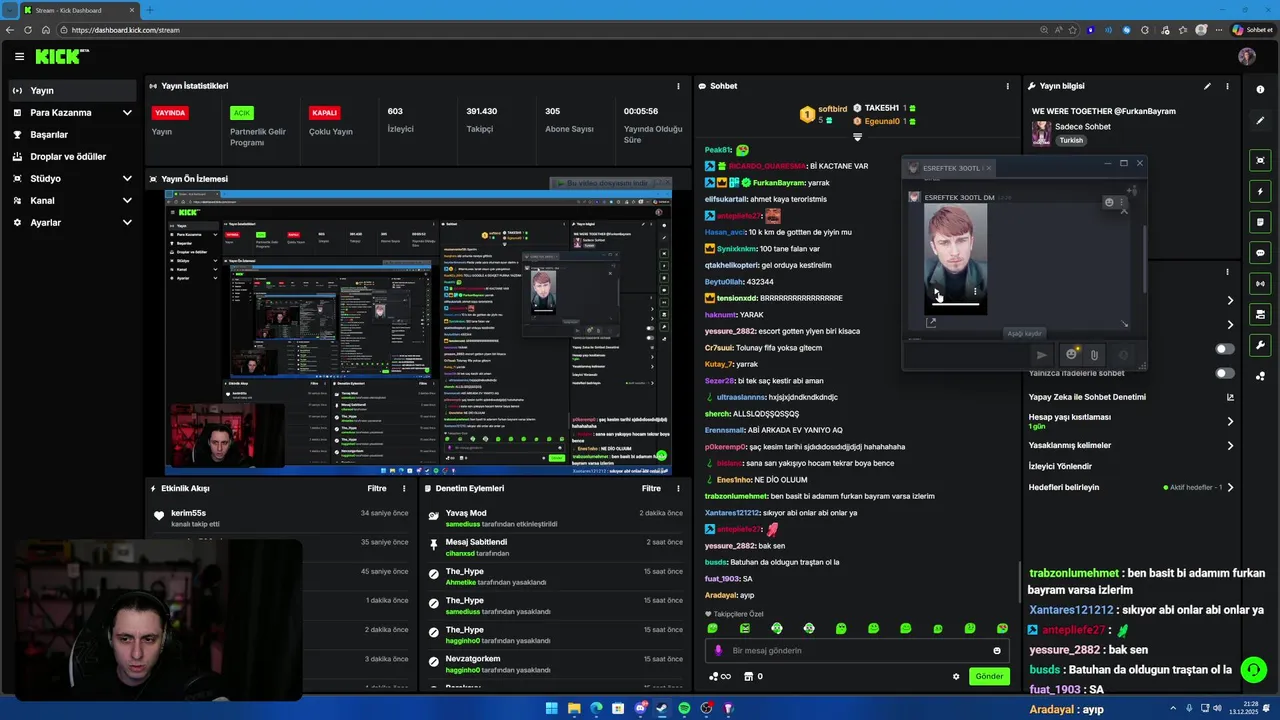
Task: Open File Explorer from the taskbar
Action: click(574, 708)
